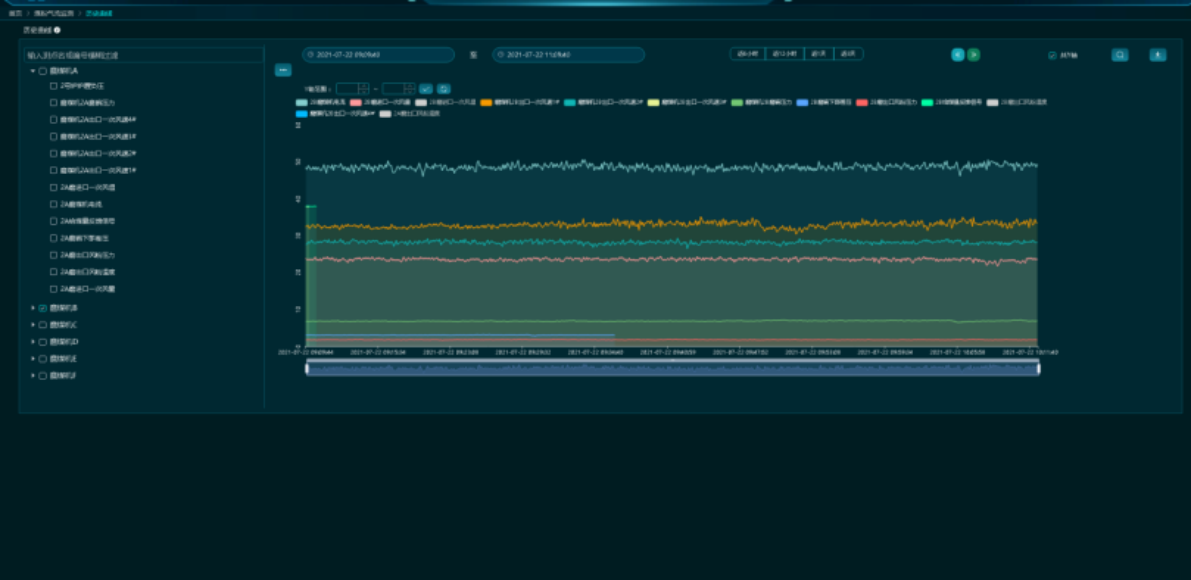
Task: Click the info icon beside panel title
Action: pyautogui.click(x=57, y=30)
